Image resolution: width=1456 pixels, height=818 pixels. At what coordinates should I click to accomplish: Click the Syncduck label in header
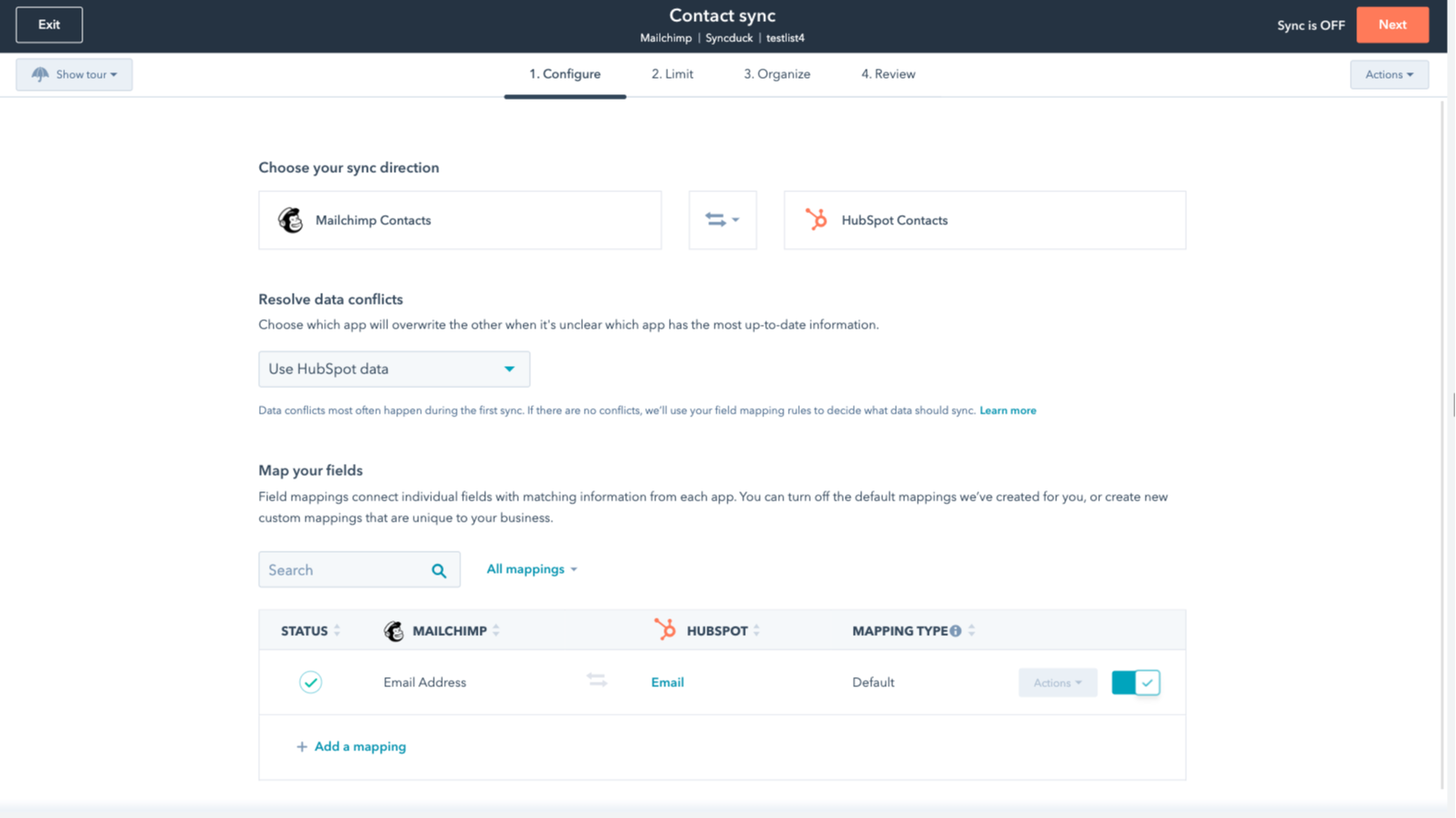tap(729, 38)
